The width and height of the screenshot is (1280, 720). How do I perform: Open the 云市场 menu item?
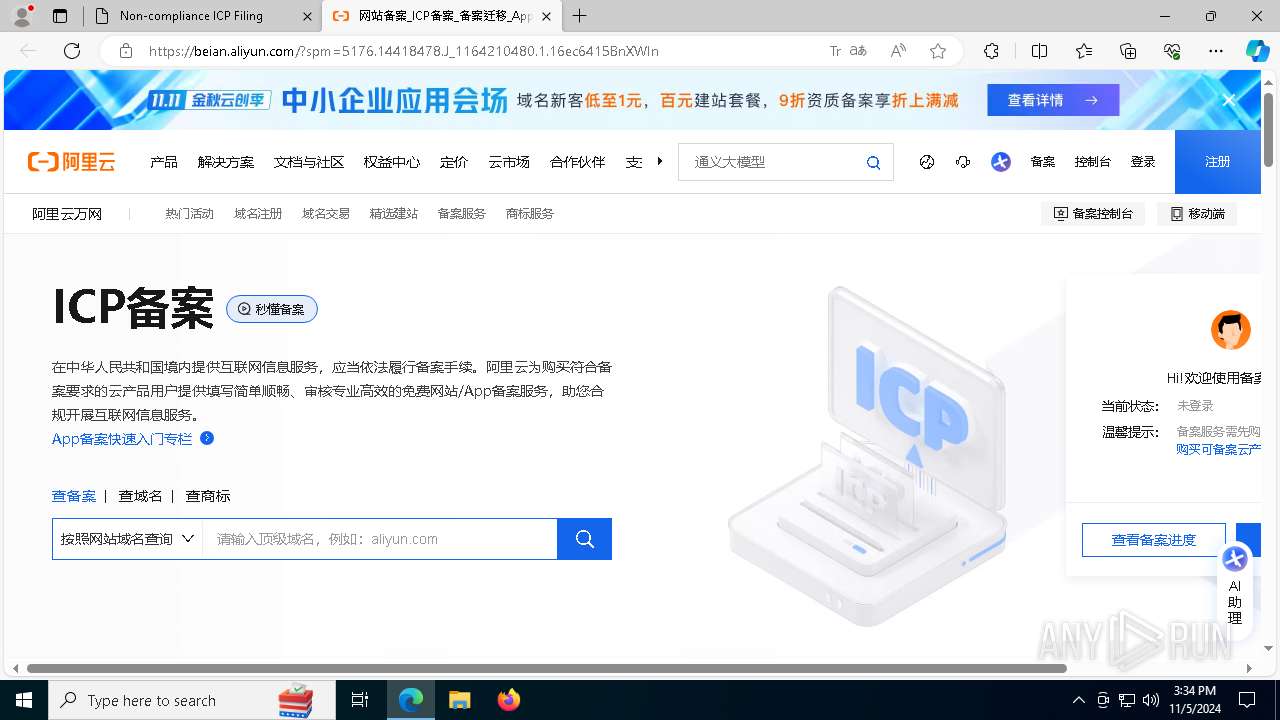coord(509,162)
